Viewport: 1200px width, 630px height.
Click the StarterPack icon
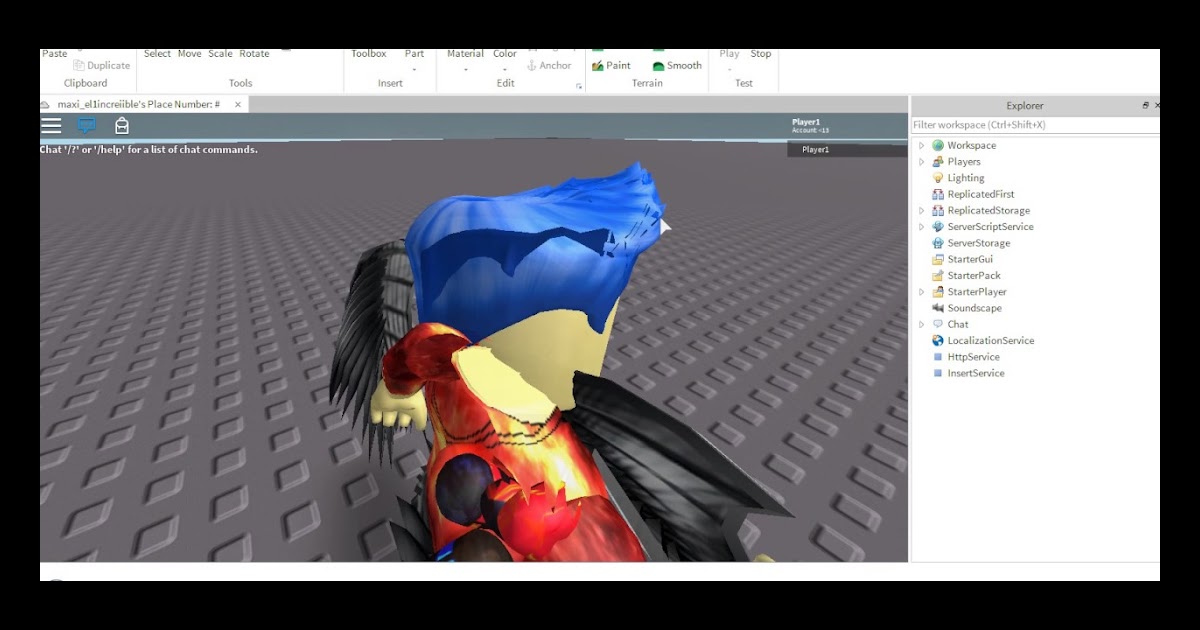938,275
